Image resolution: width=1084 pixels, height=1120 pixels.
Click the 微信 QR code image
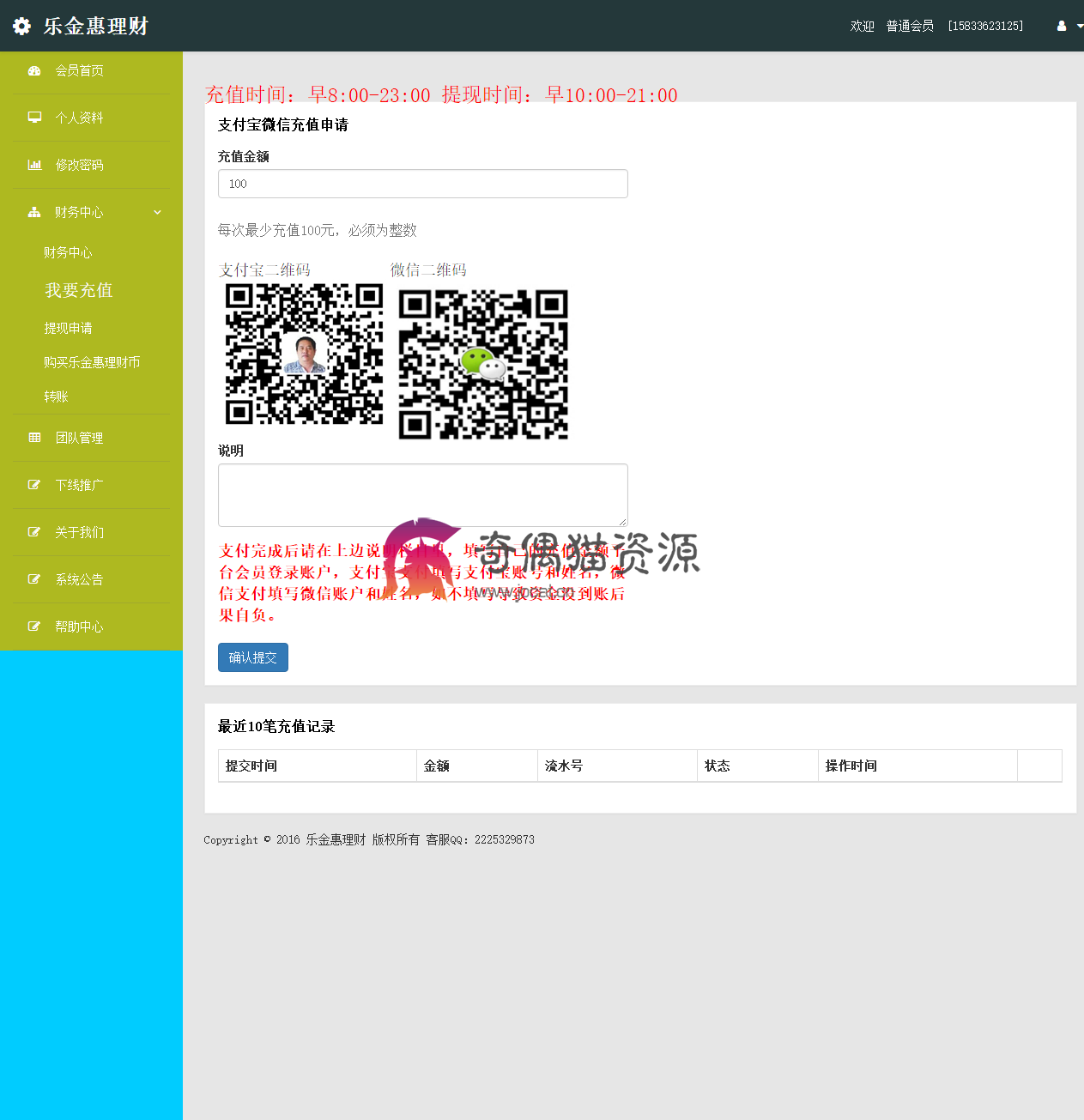(483, 364)
